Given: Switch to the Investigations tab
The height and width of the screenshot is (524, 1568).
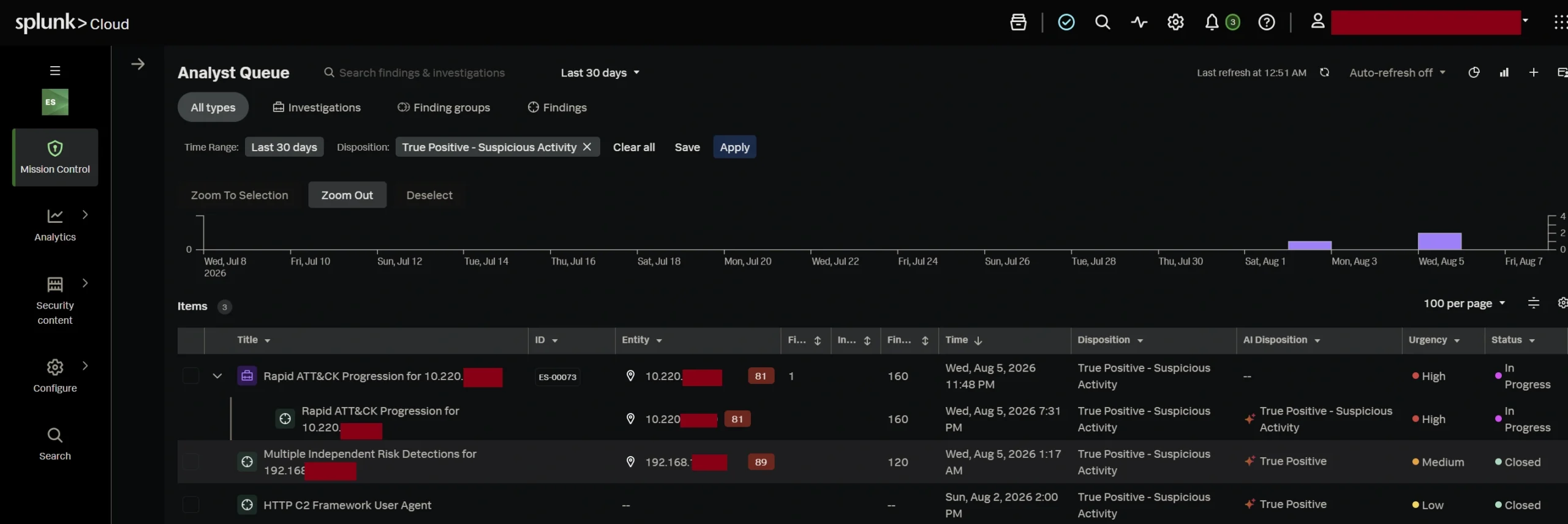Looking at the screenshot, I should click(x=317, y=107).
